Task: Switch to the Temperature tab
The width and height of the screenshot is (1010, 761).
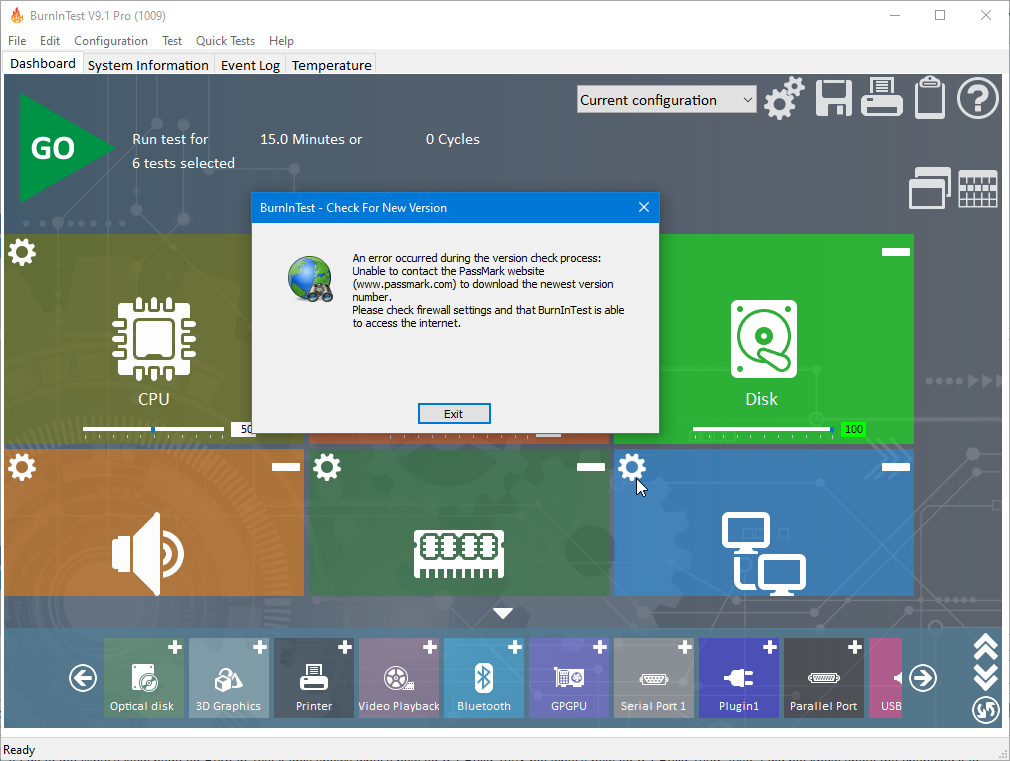Action: tap(332, 65)
